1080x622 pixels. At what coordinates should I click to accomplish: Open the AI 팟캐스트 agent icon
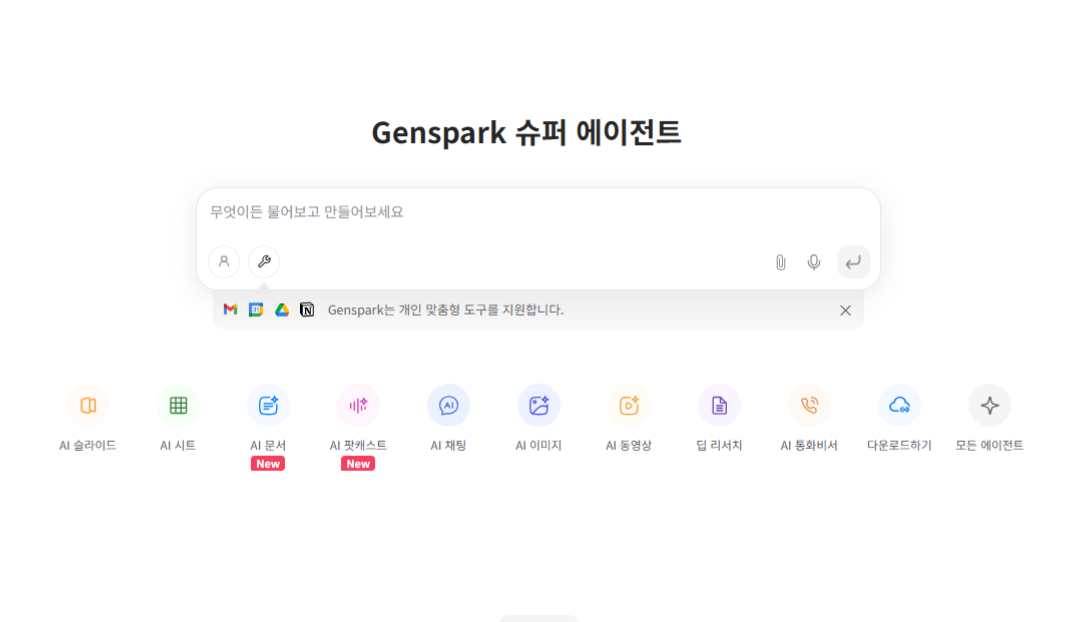pos(358,405)
